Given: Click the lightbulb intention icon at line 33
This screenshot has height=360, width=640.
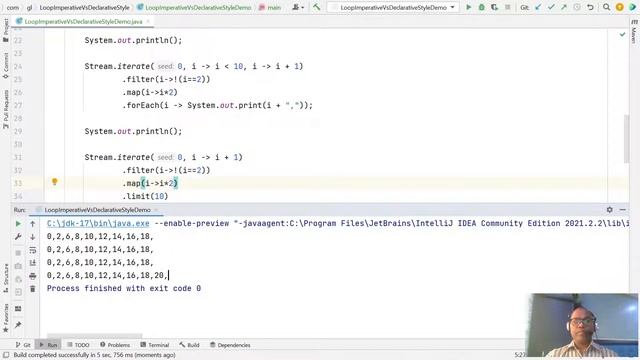Looking at the screenshot, I should click(54, 182).
